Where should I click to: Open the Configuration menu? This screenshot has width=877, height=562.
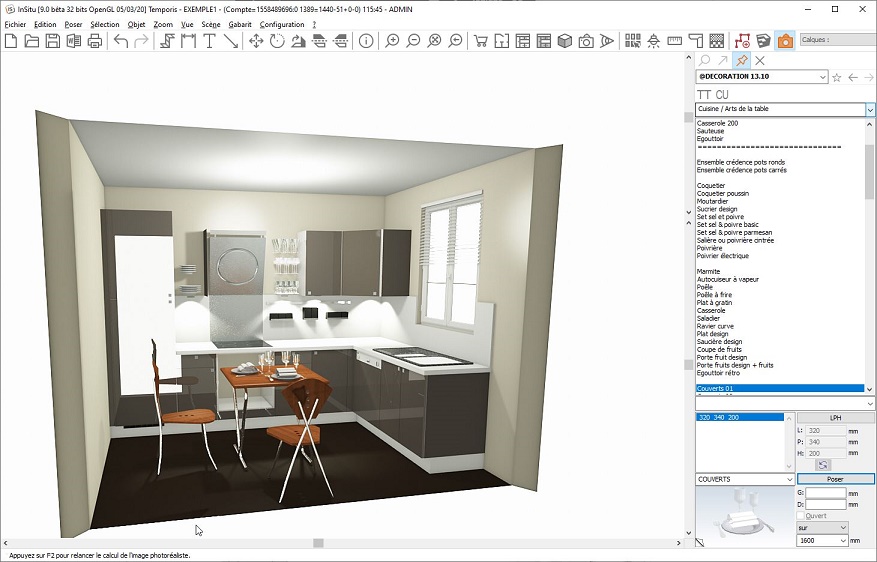pos(281,24)
